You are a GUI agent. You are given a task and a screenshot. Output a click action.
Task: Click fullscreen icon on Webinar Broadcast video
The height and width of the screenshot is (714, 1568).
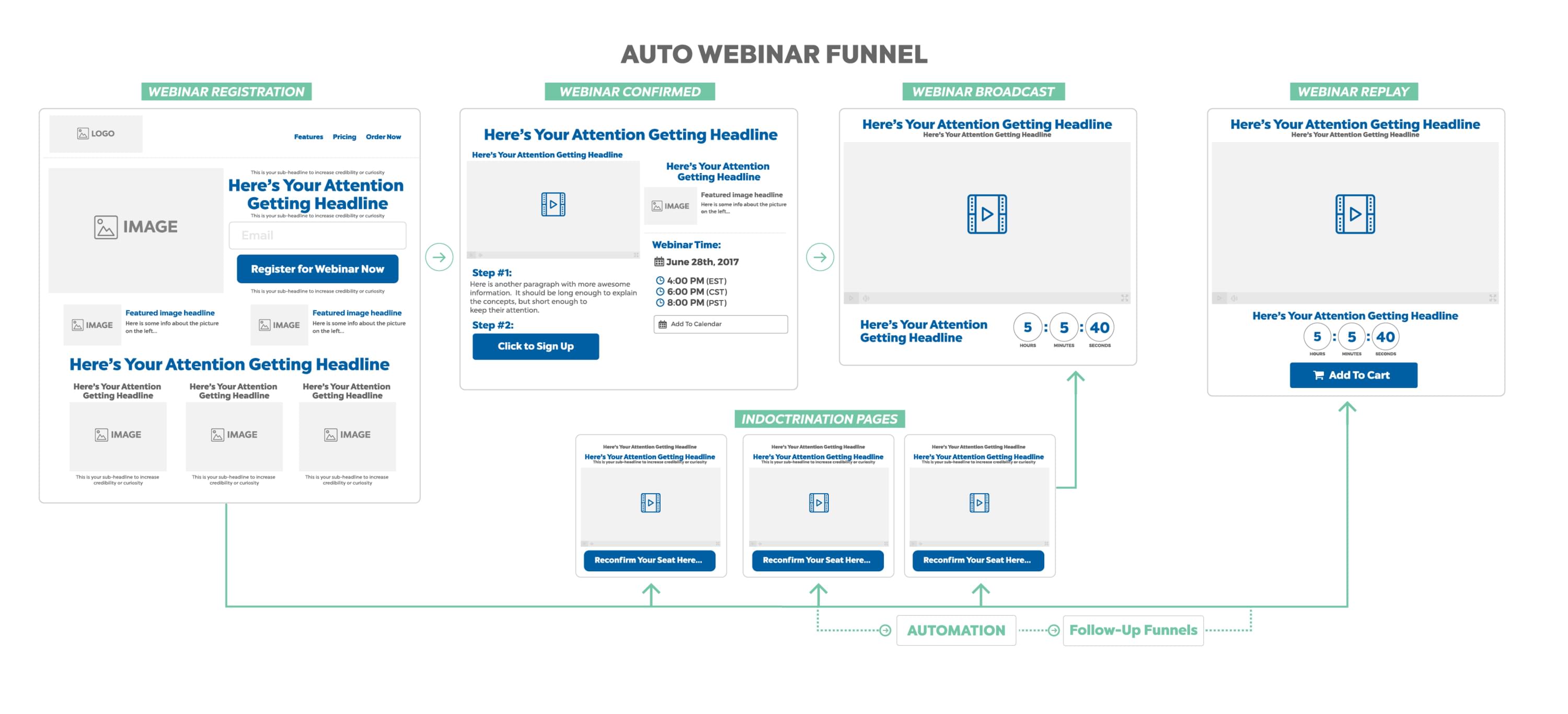(1124, 298)
